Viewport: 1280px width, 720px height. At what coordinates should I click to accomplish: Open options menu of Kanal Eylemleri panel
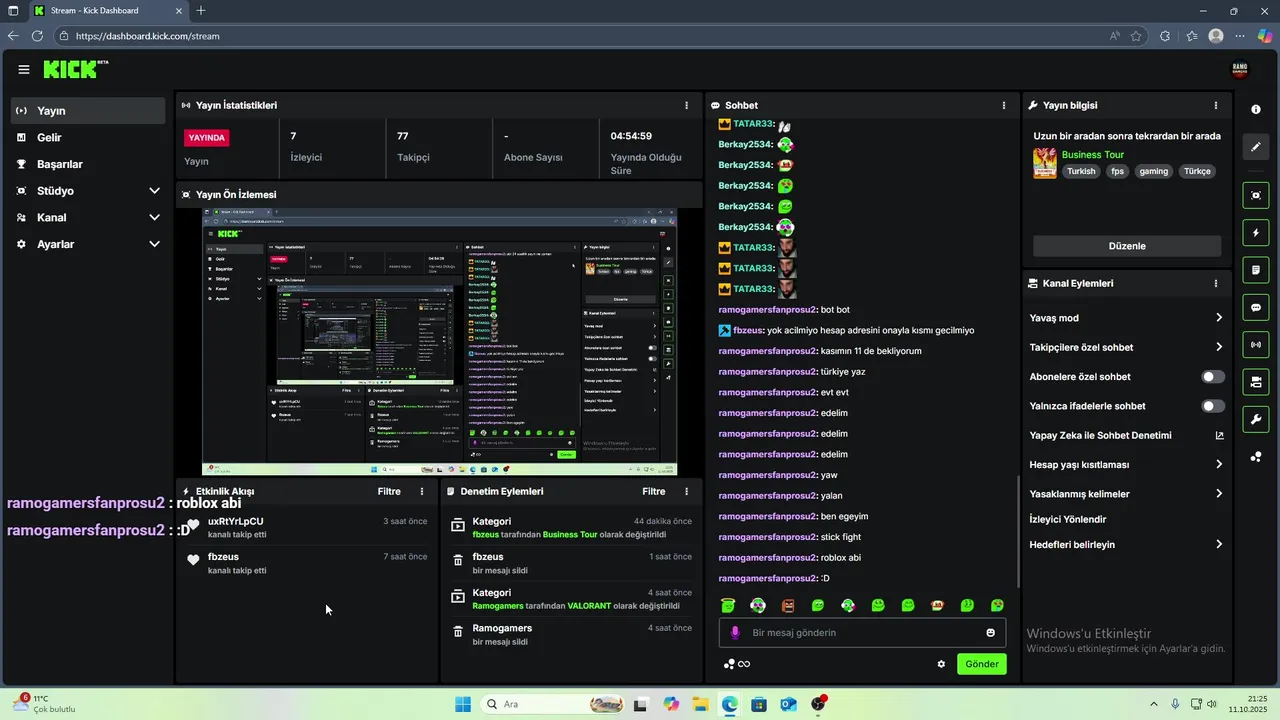(1216, 283)
